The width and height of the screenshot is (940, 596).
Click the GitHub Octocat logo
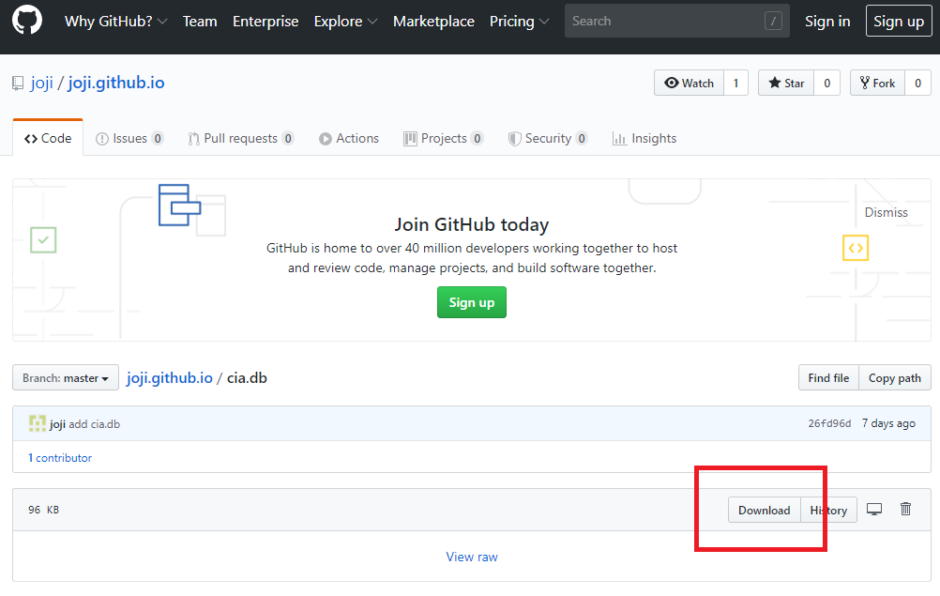[x=27, y=20]
